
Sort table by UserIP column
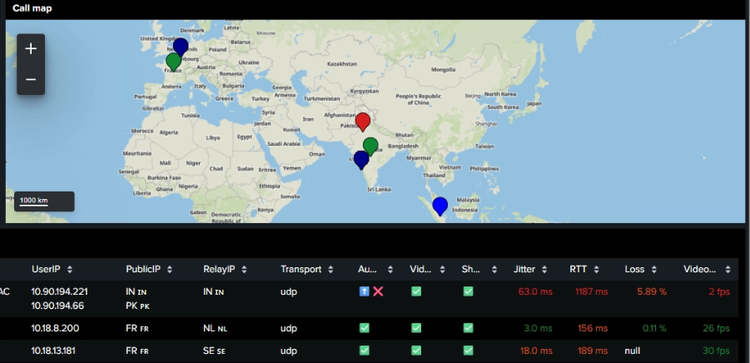(52, 269)
